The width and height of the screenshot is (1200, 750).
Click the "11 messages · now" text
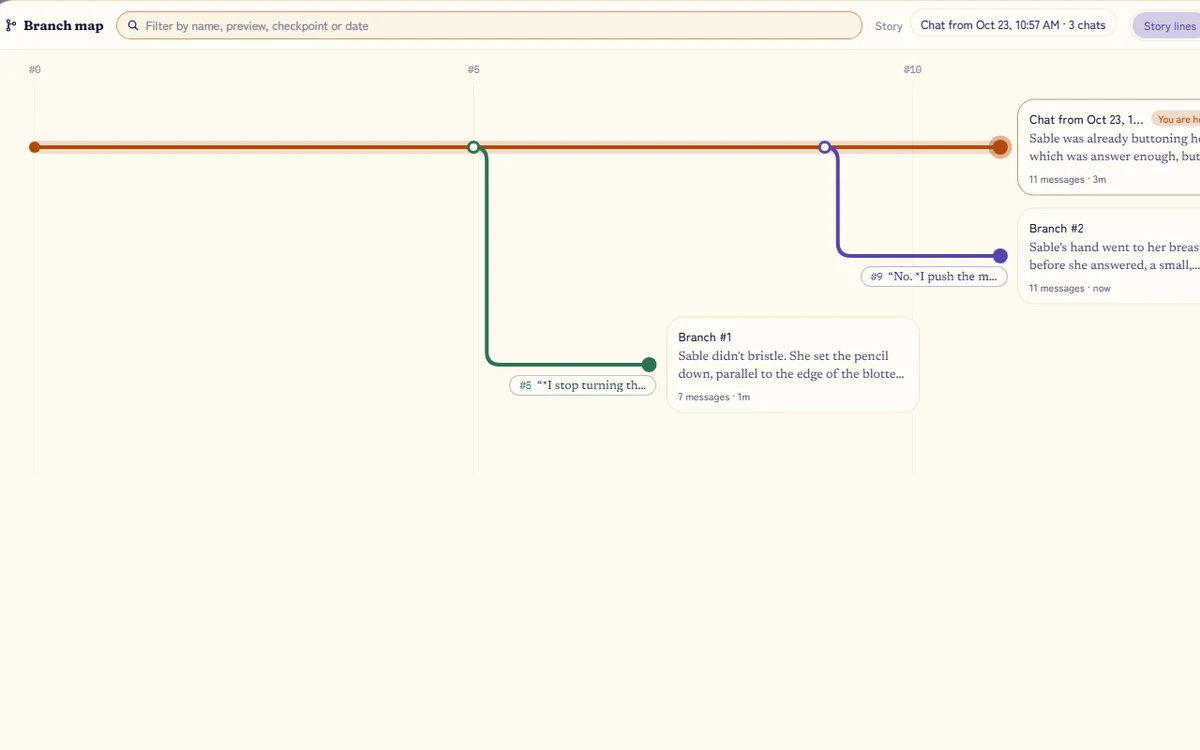pos(1070,288)
